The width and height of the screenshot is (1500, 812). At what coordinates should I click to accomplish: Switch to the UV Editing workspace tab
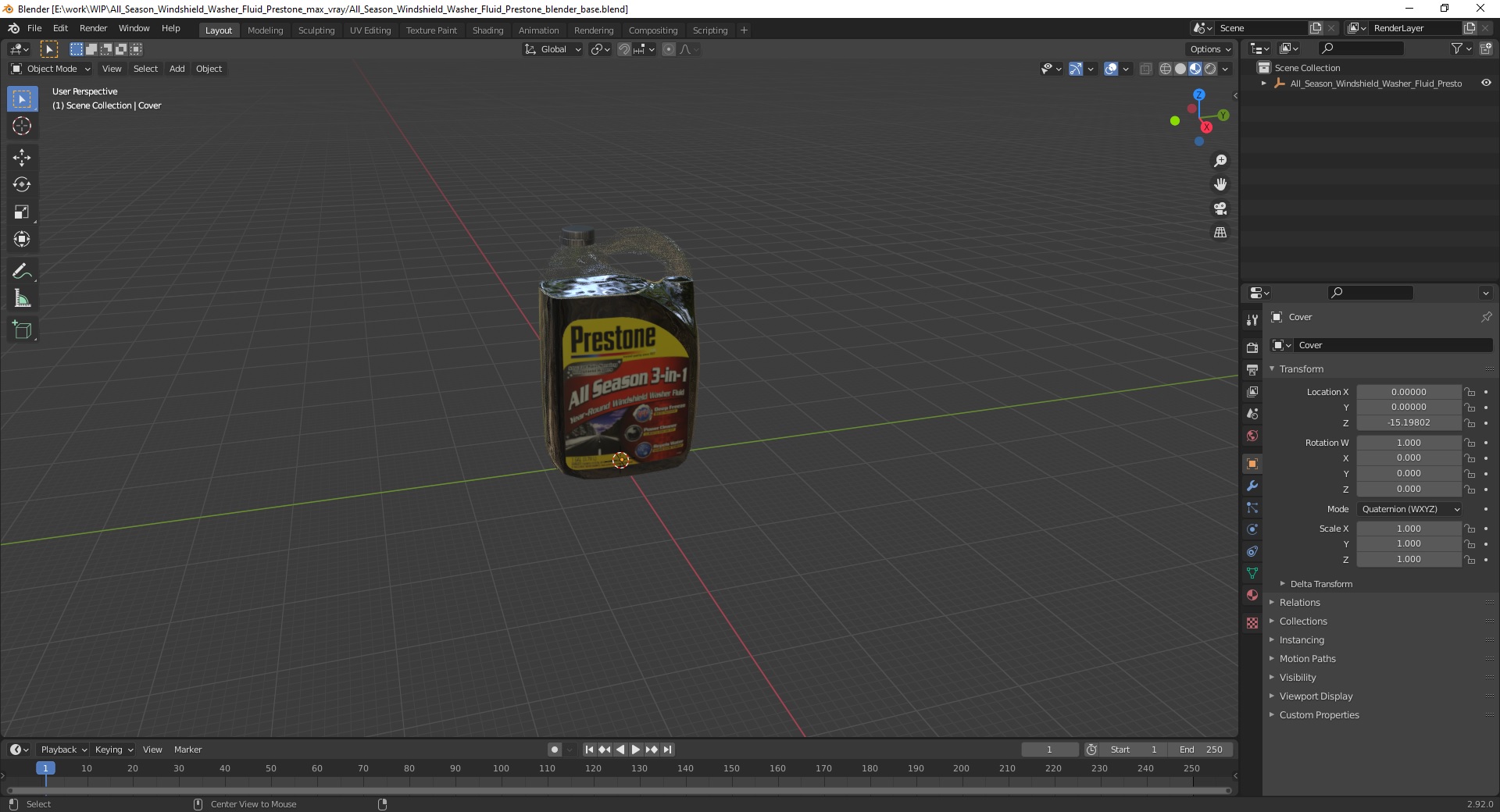[x=370, y=30]
